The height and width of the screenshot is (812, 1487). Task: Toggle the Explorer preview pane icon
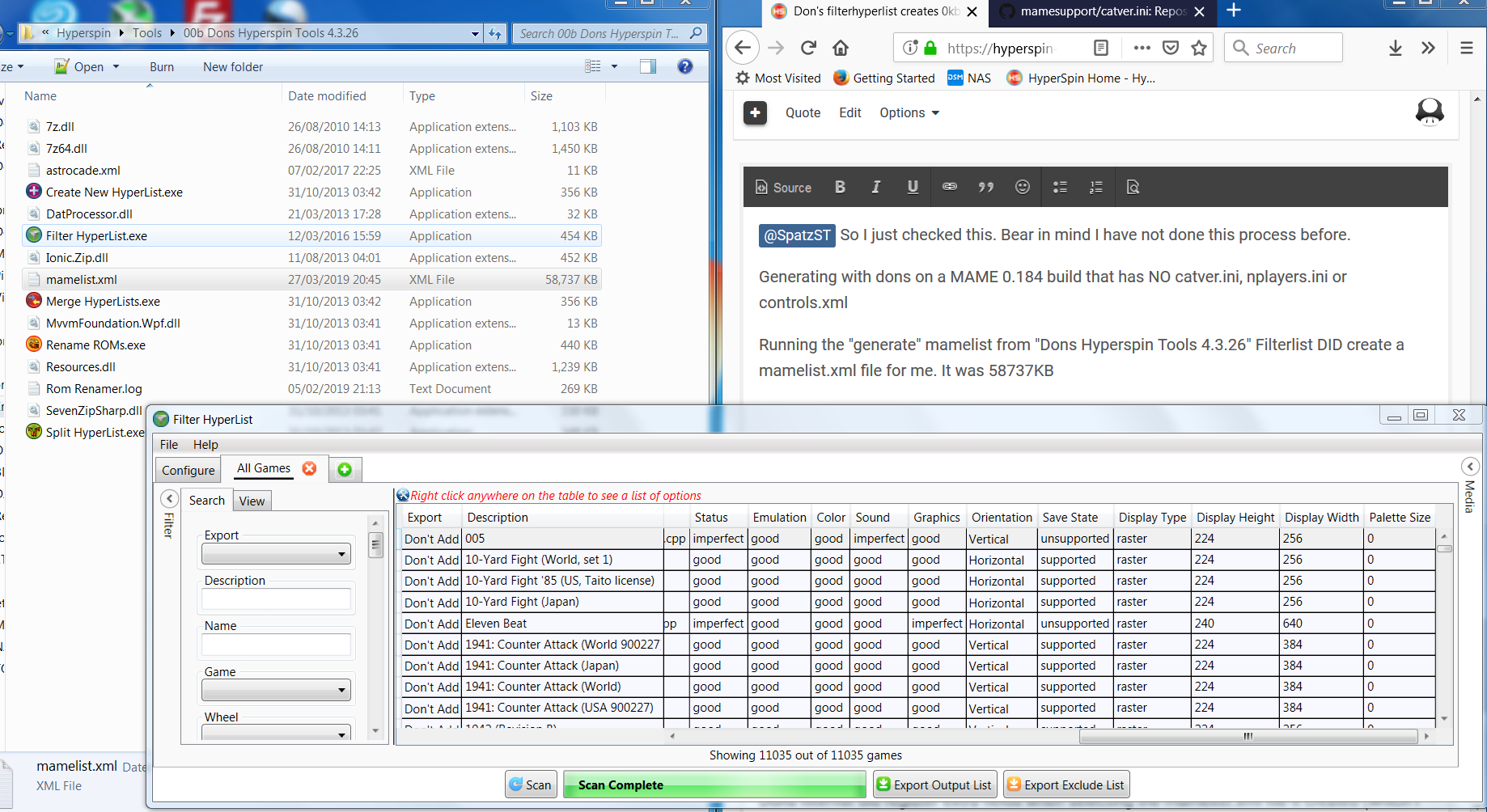pyautogui.click(x=648, y=66)
